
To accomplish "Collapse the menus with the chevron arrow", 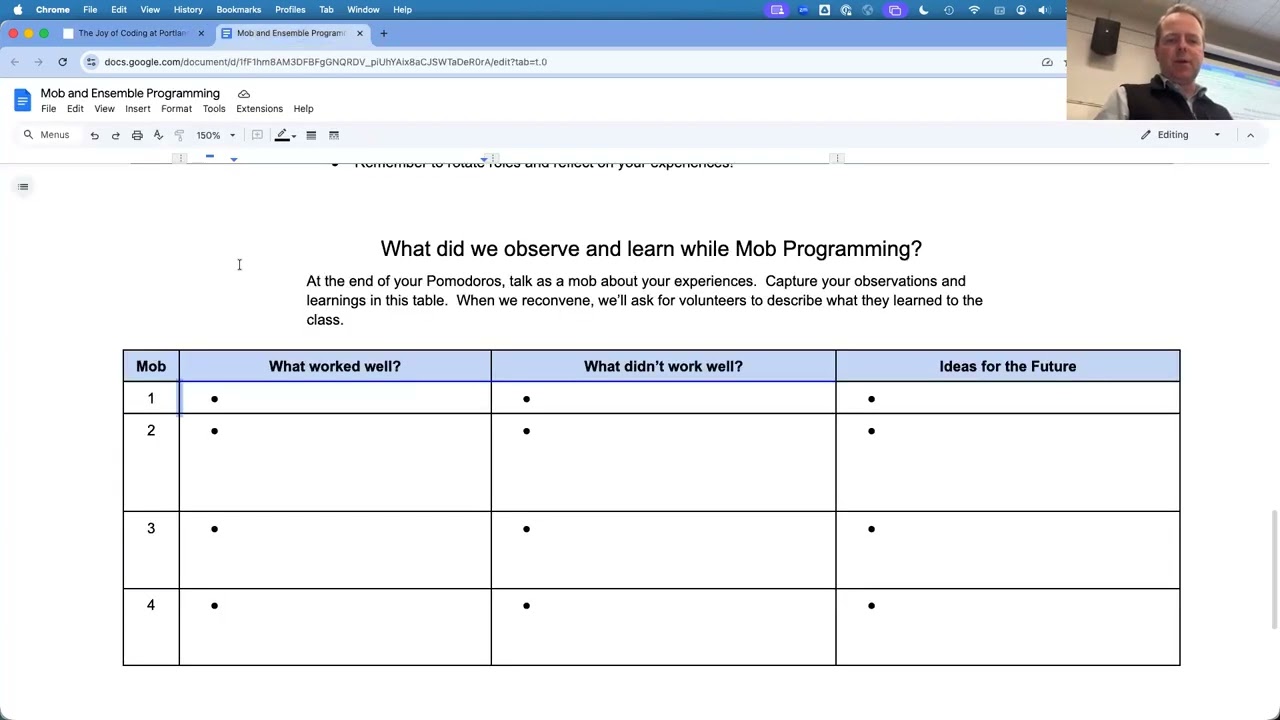I will (1250, 135).
